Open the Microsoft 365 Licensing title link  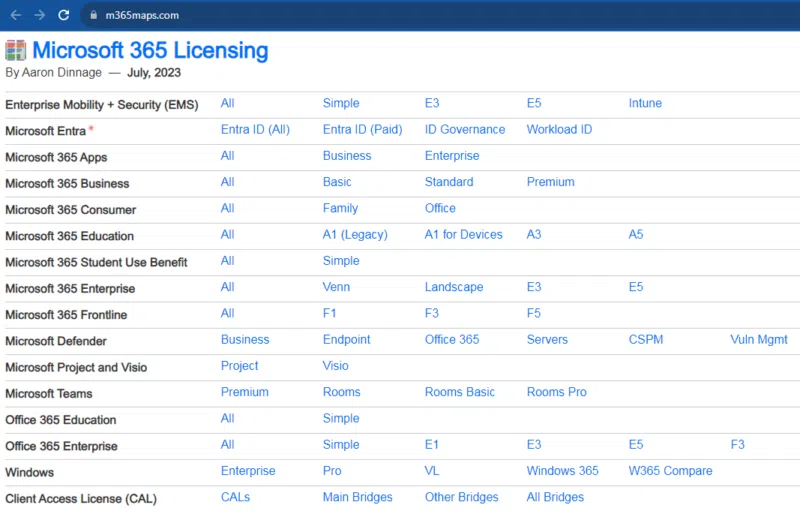point(150,50)
